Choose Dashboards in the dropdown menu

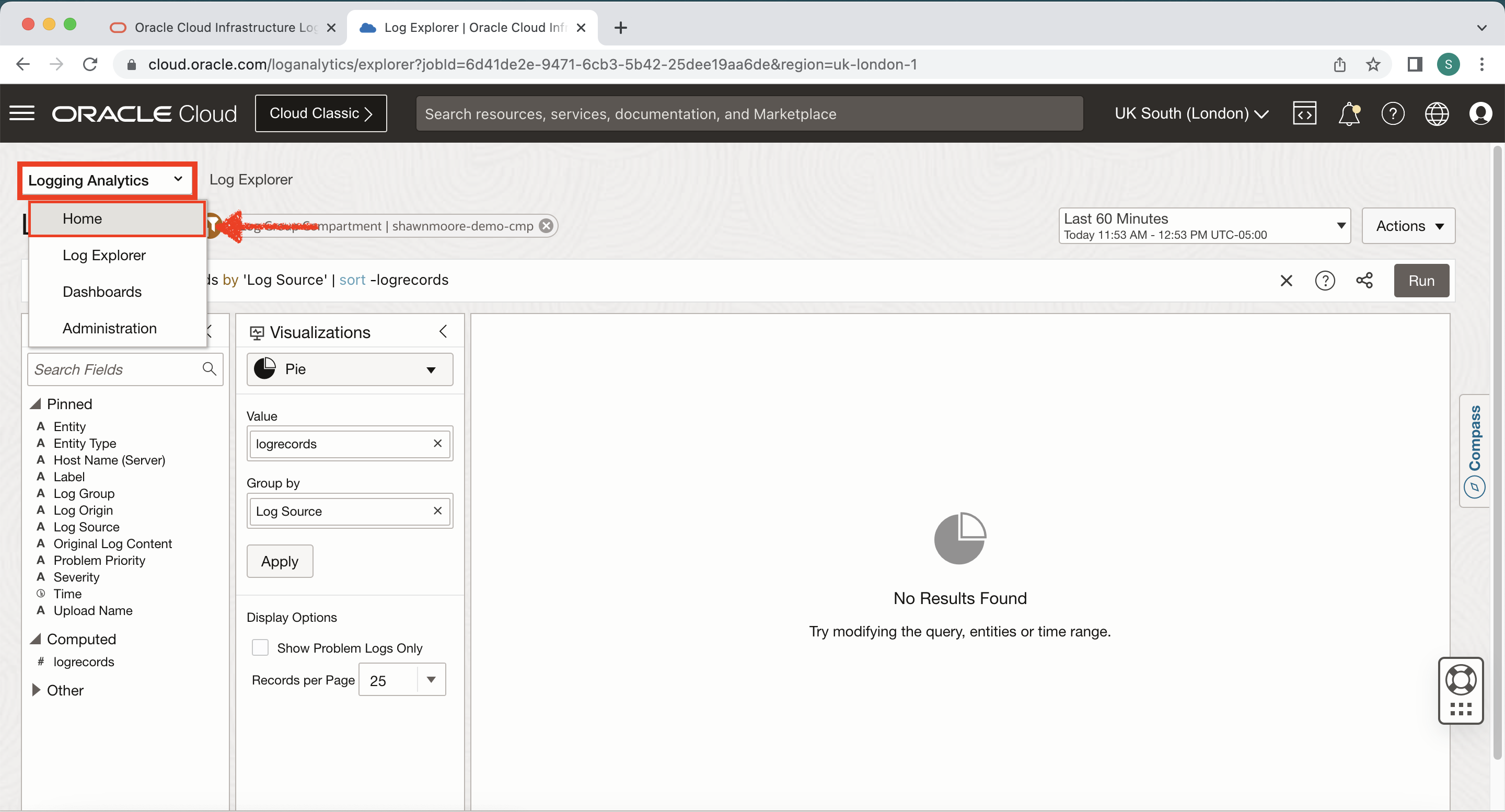click(x=102, y=292)
